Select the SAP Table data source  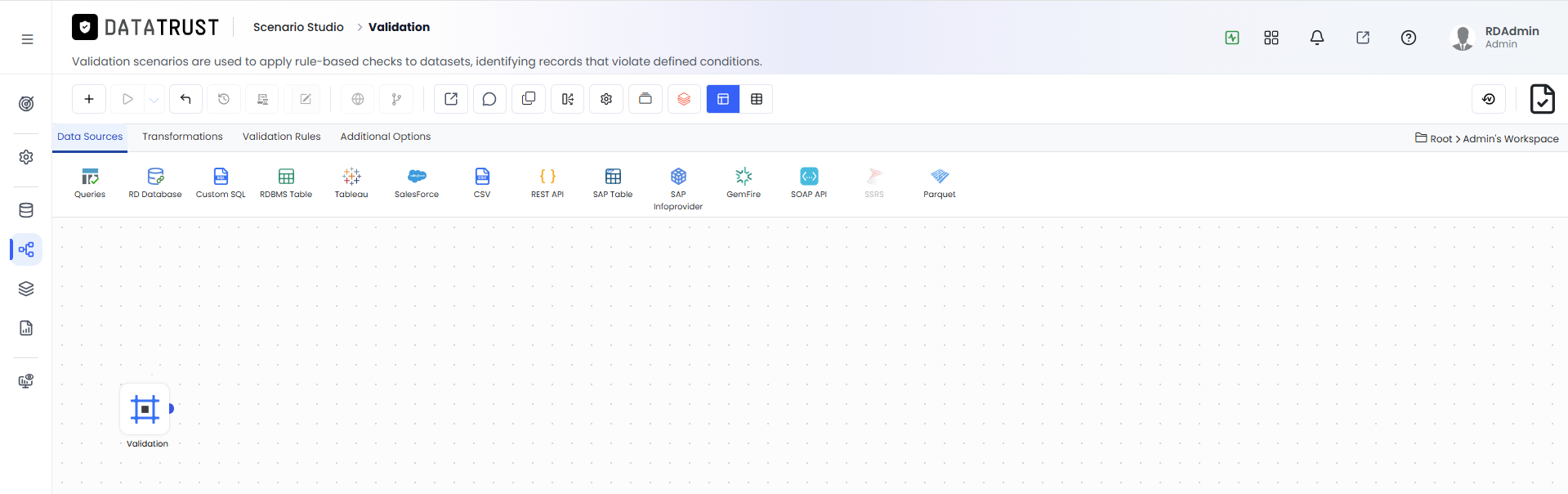point(613,183)
